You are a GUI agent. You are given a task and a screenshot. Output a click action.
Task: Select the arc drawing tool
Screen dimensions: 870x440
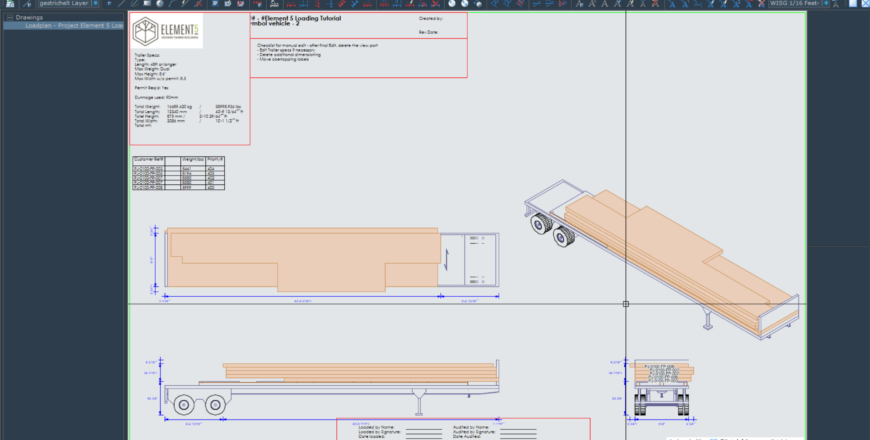173,3
